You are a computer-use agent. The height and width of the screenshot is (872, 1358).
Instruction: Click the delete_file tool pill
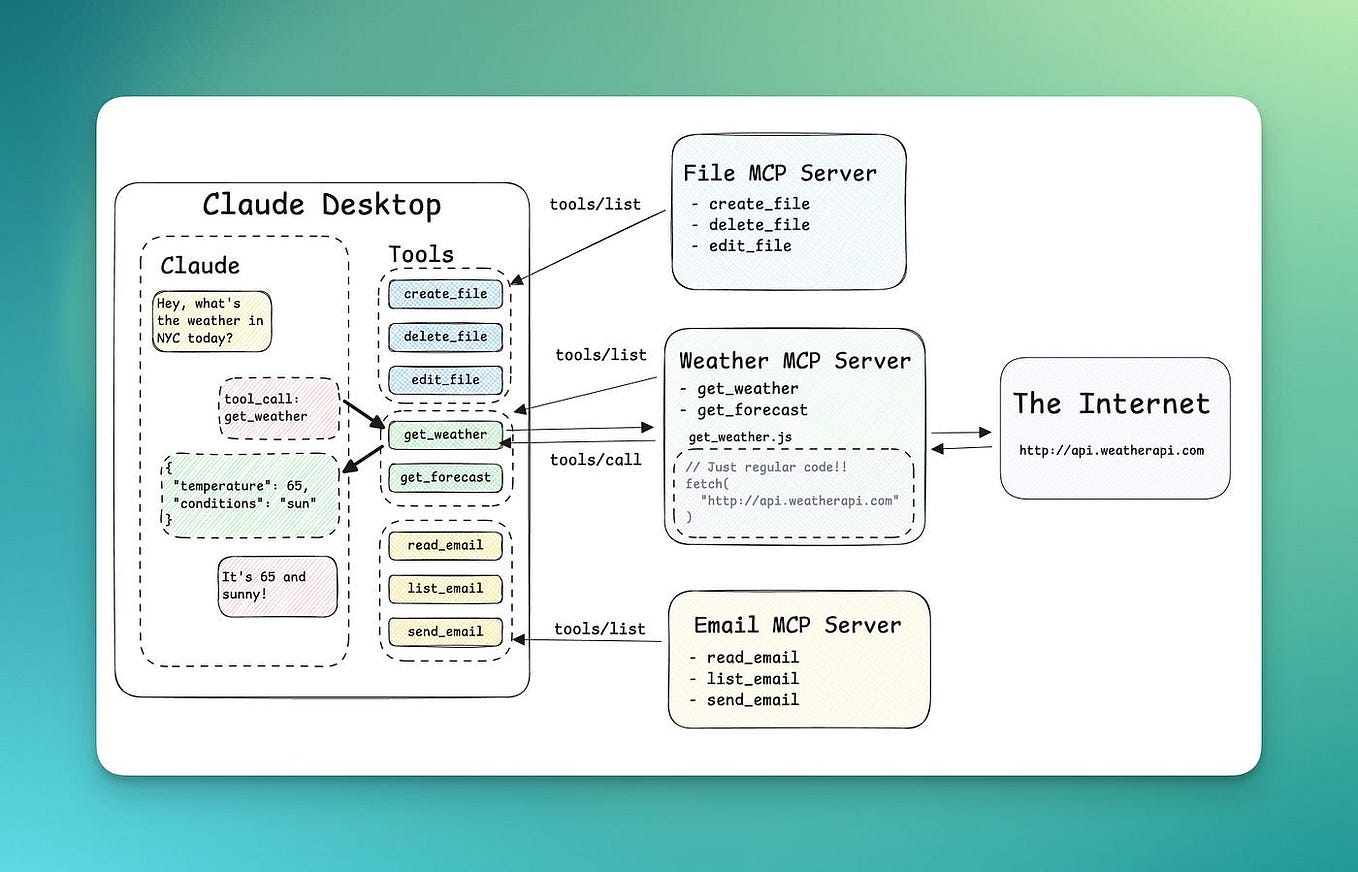[x=444, y=337]
